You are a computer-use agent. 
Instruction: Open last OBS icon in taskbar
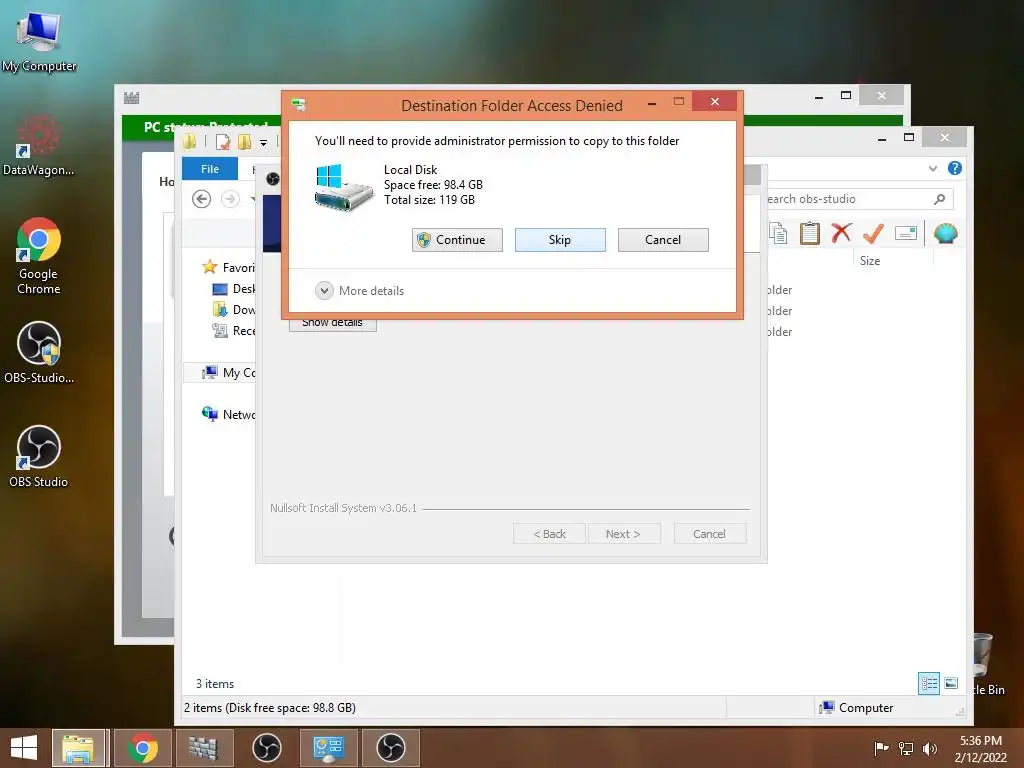(x=391, y=748)
